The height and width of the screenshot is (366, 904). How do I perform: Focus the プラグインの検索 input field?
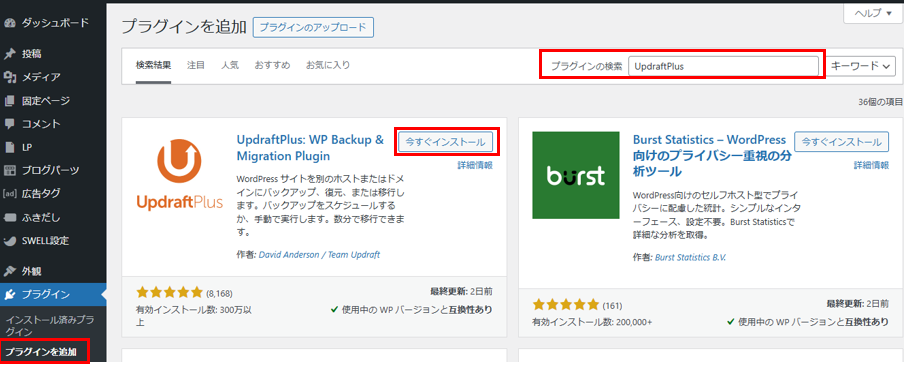click(724, 66)
